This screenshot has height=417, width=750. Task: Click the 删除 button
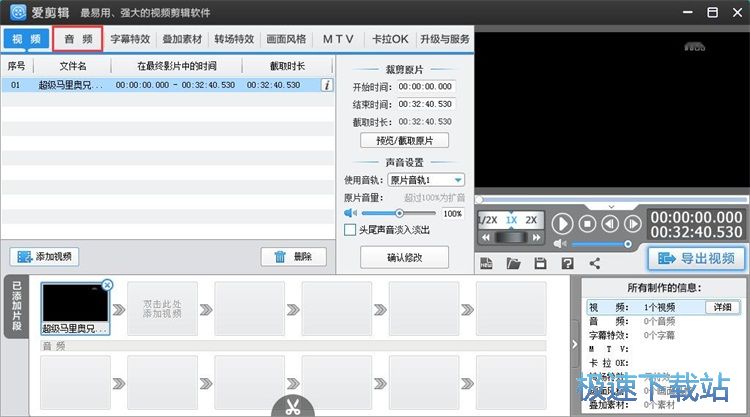tap(294, 257)
